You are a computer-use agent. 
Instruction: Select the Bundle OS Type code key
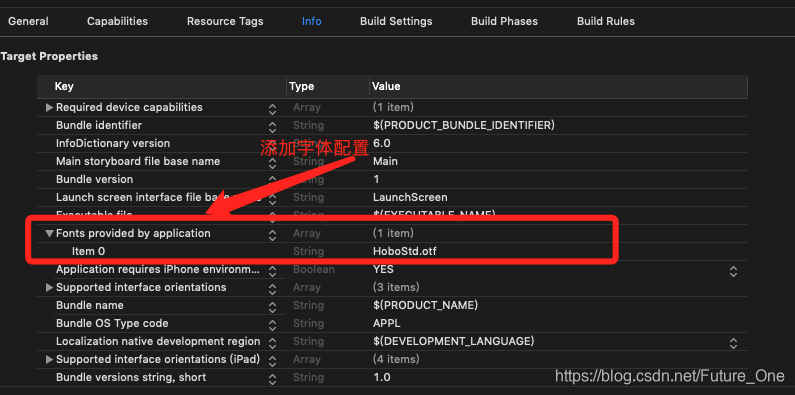(112, 324)
